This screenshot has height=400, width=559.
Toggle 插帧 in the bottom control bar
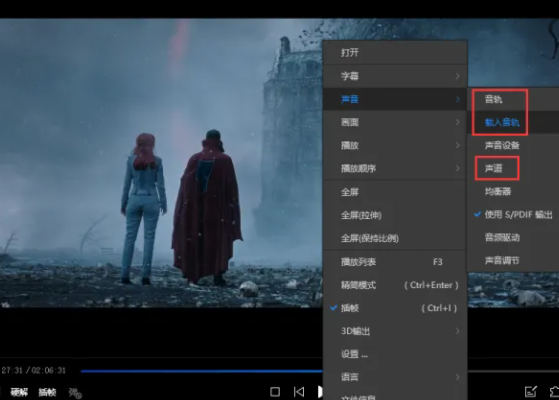pyautogui.click(x=47, y=392)
